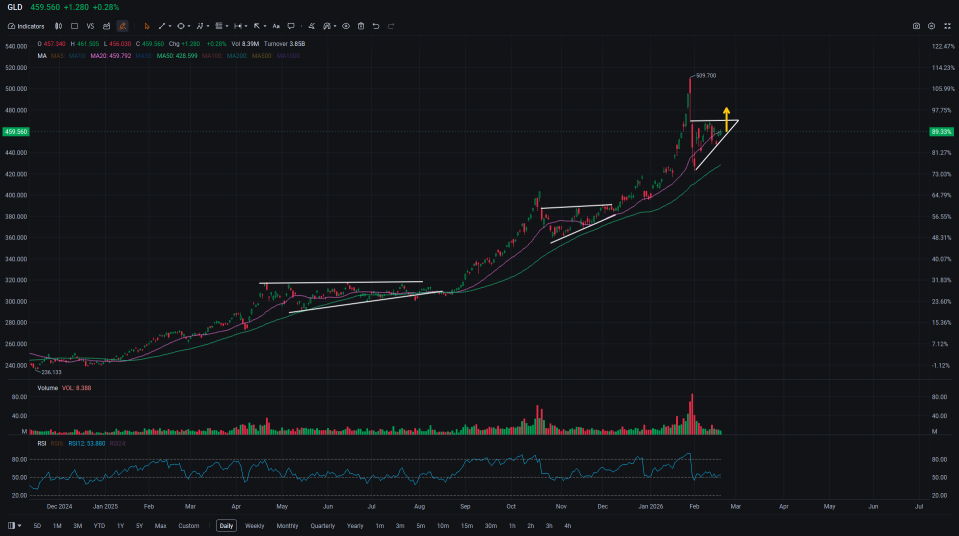959x536 pixels.
Task: Open the Custom range option
Action: click(188, 526)
